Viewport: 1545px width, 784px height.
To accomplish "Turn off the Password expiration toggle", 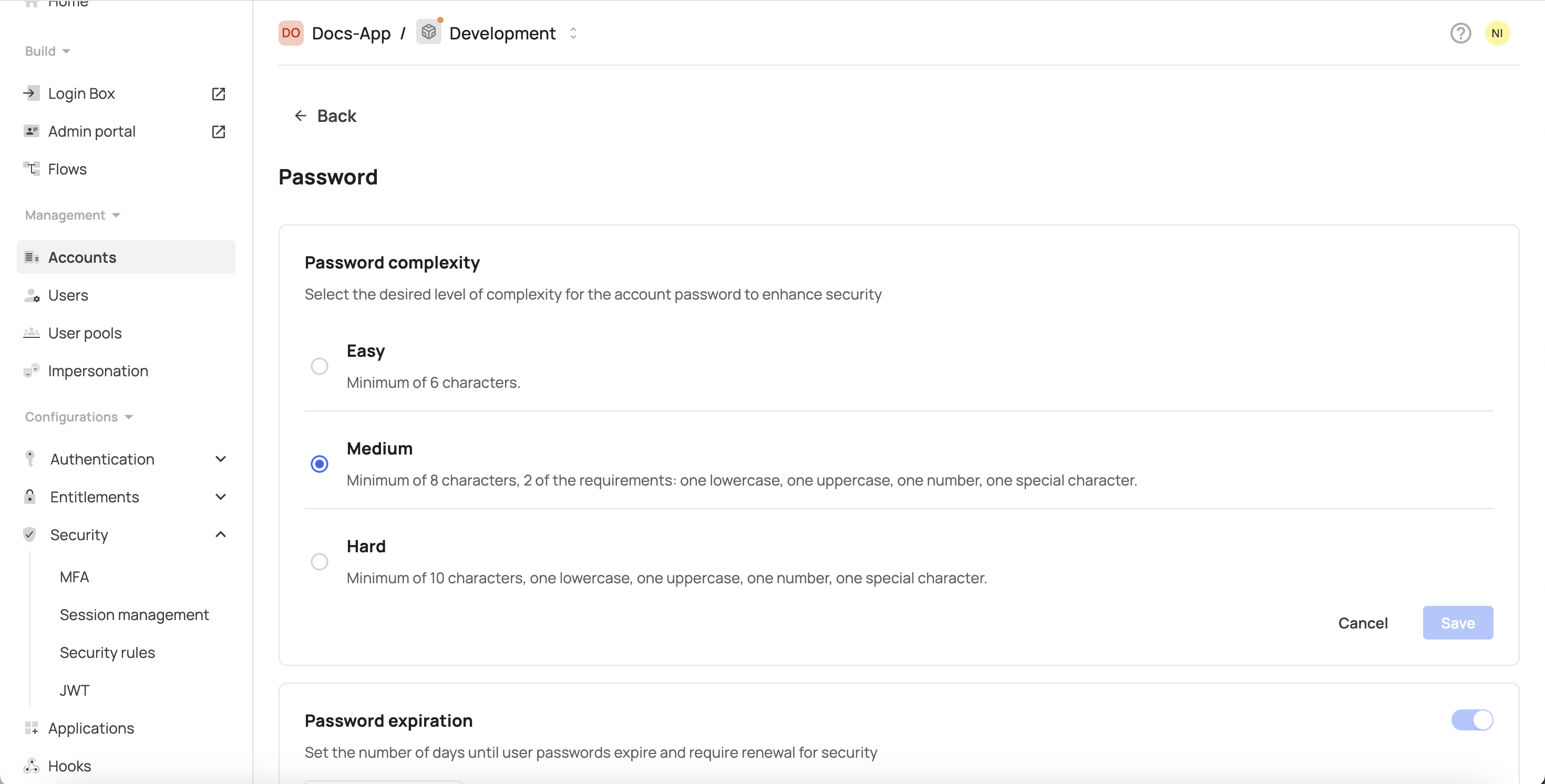I will pos(1472,720).
